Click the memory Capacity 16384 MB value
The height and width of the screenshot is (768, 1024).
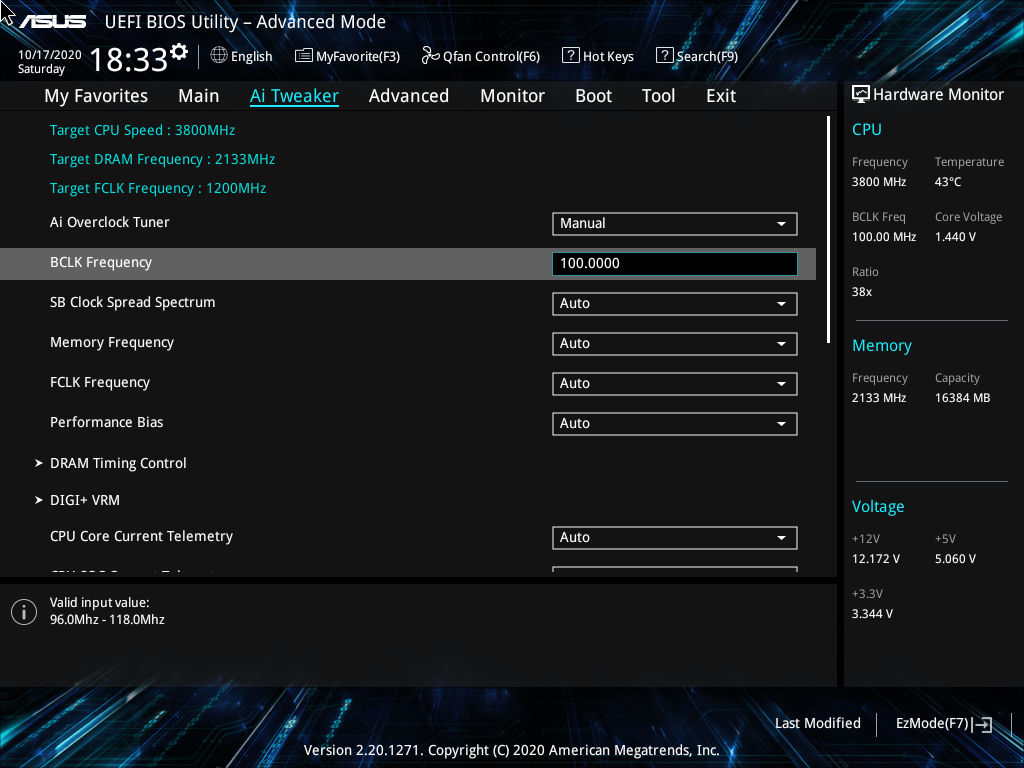962,398
